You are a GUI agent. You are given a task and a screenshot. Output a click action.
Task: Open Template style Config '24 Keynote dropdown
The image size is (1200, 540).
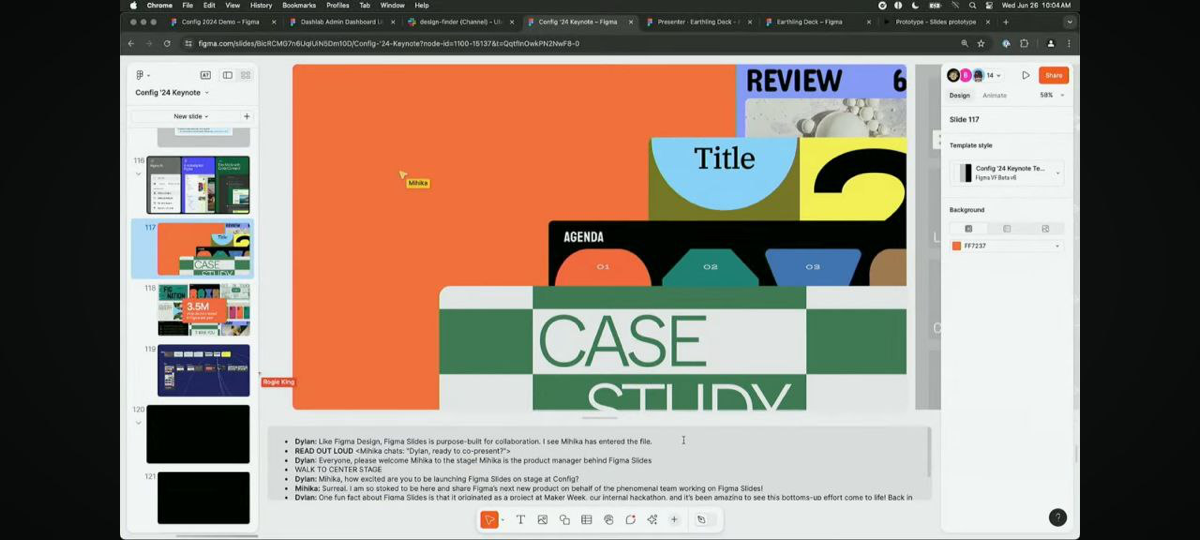pos(1007,173)
